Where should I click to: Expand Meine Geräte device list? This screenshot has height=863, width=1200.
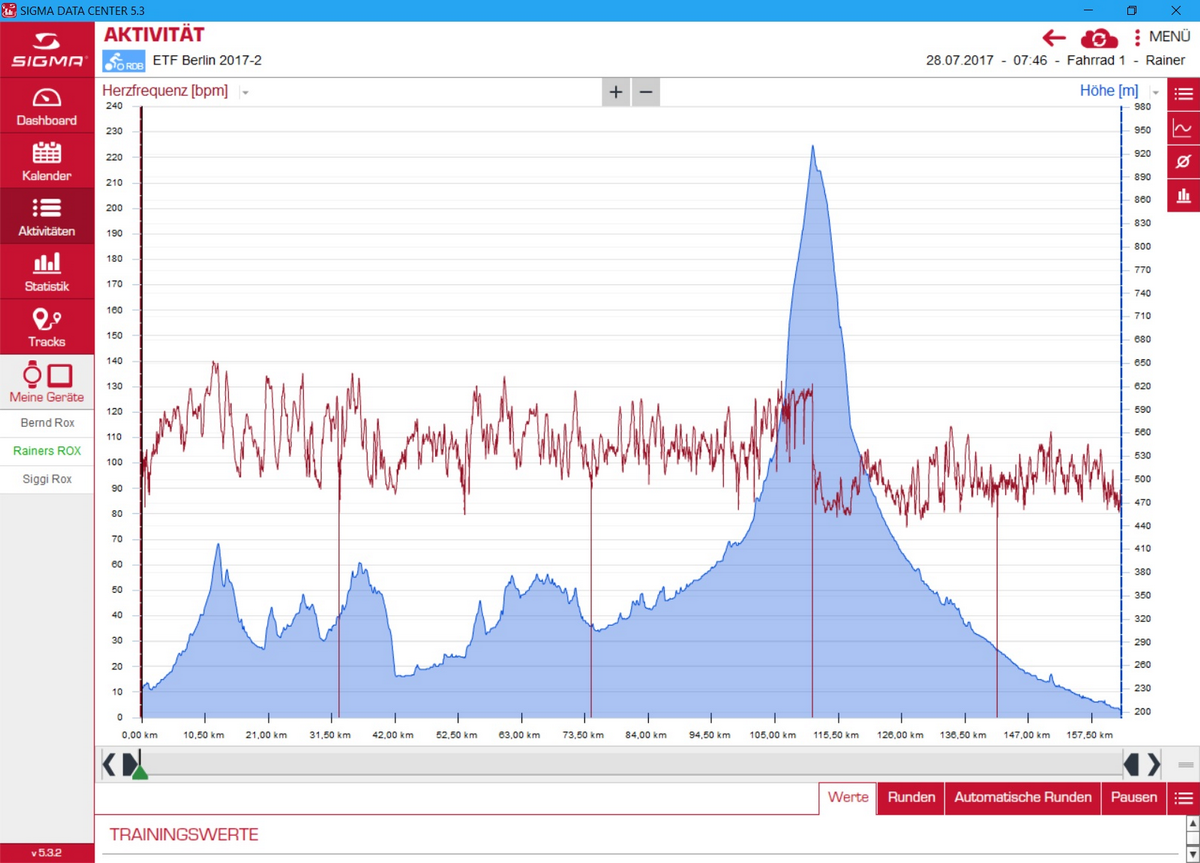pyautogui.click(x=47, y=381)
